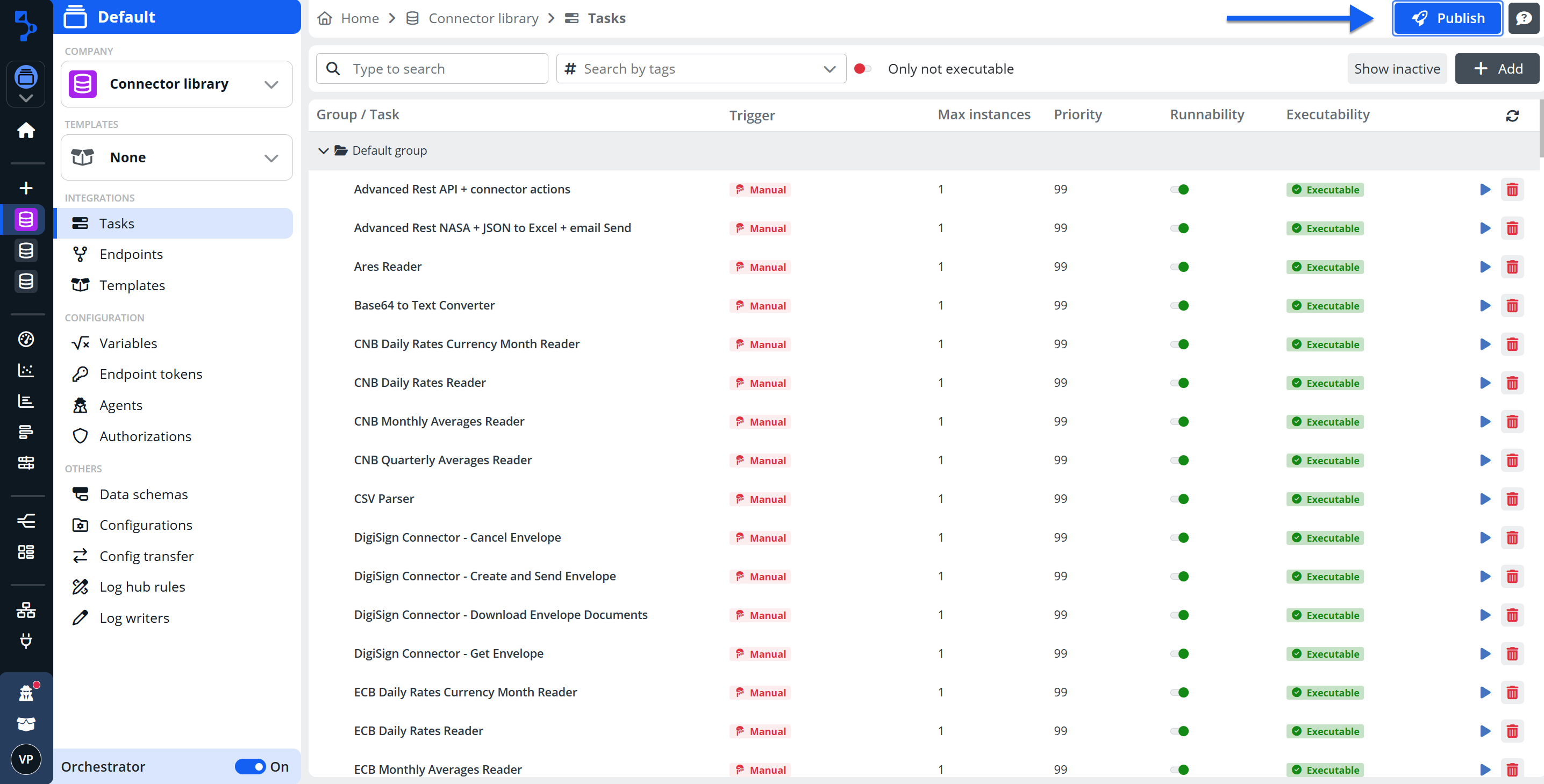Click the Publish button

point(1446,19)
